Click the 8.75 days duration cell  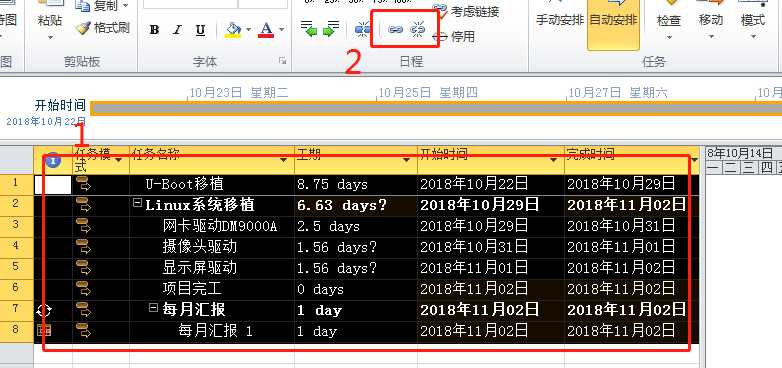coord(356,184)
